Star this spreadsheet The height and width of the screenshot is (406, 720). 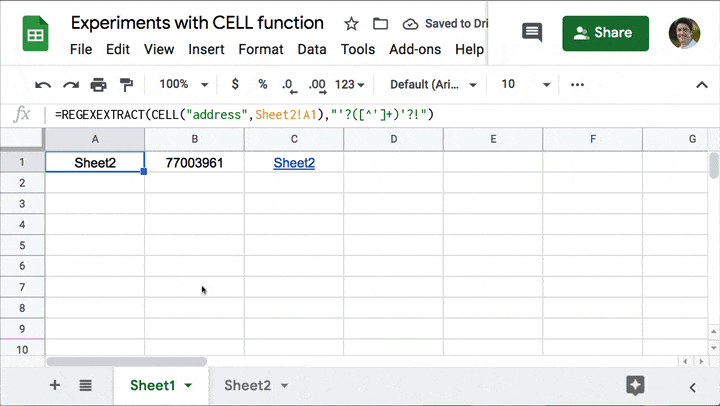coord(351,23)
